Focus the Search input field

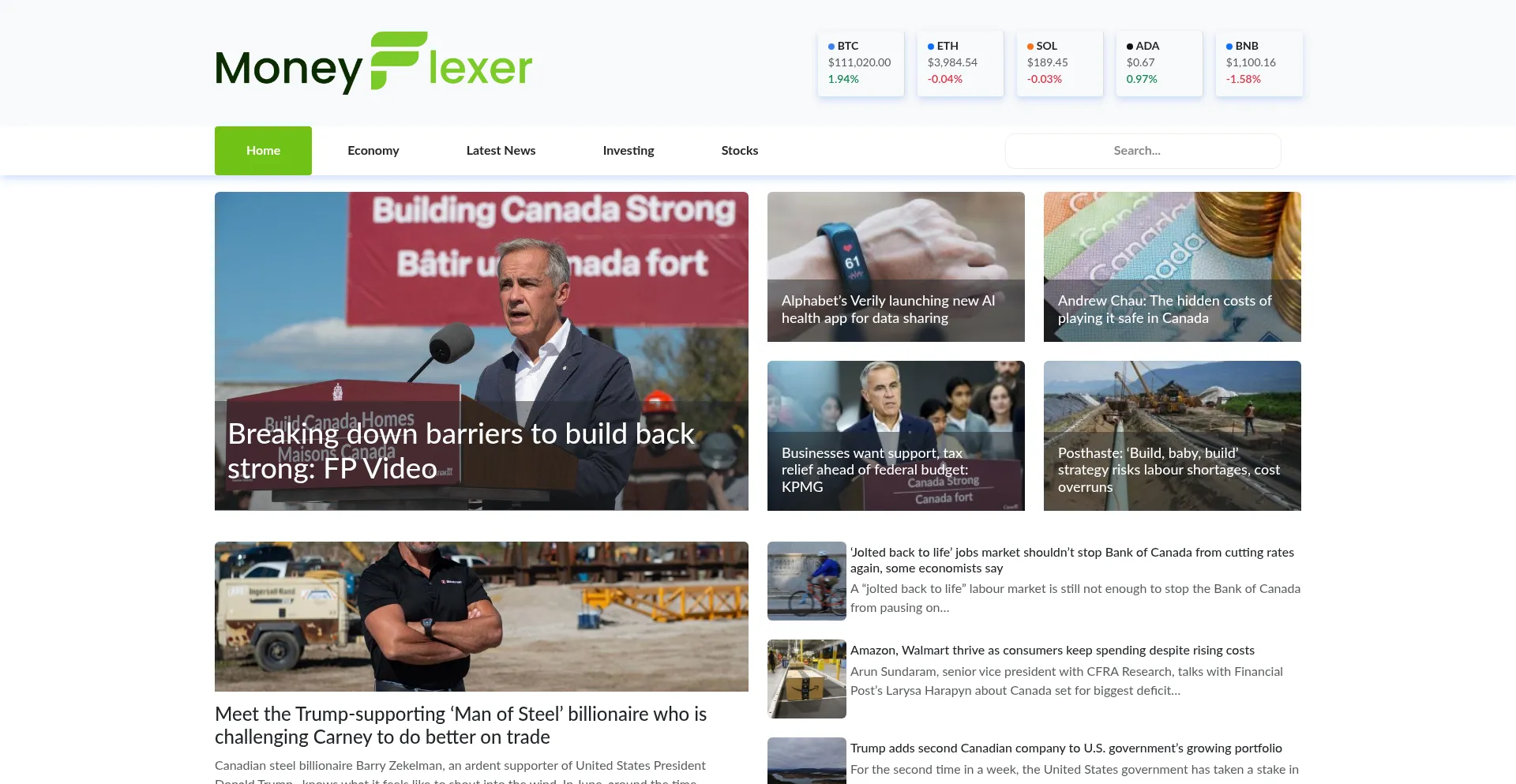[x=1143, y=151]
